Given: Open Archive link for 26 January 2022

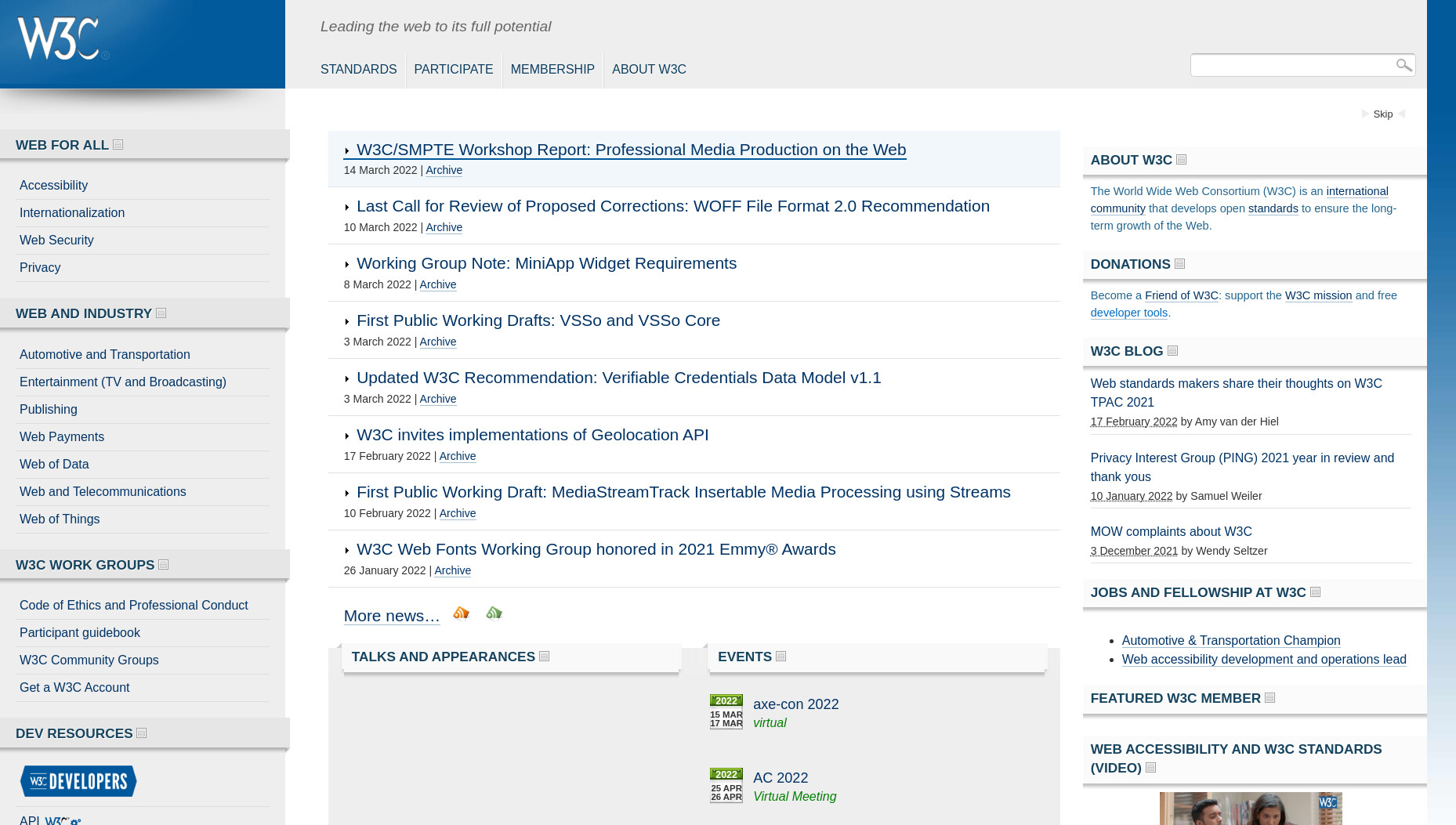Looking at the screenshot, I should pyautogui.click(x=453, y=571).
